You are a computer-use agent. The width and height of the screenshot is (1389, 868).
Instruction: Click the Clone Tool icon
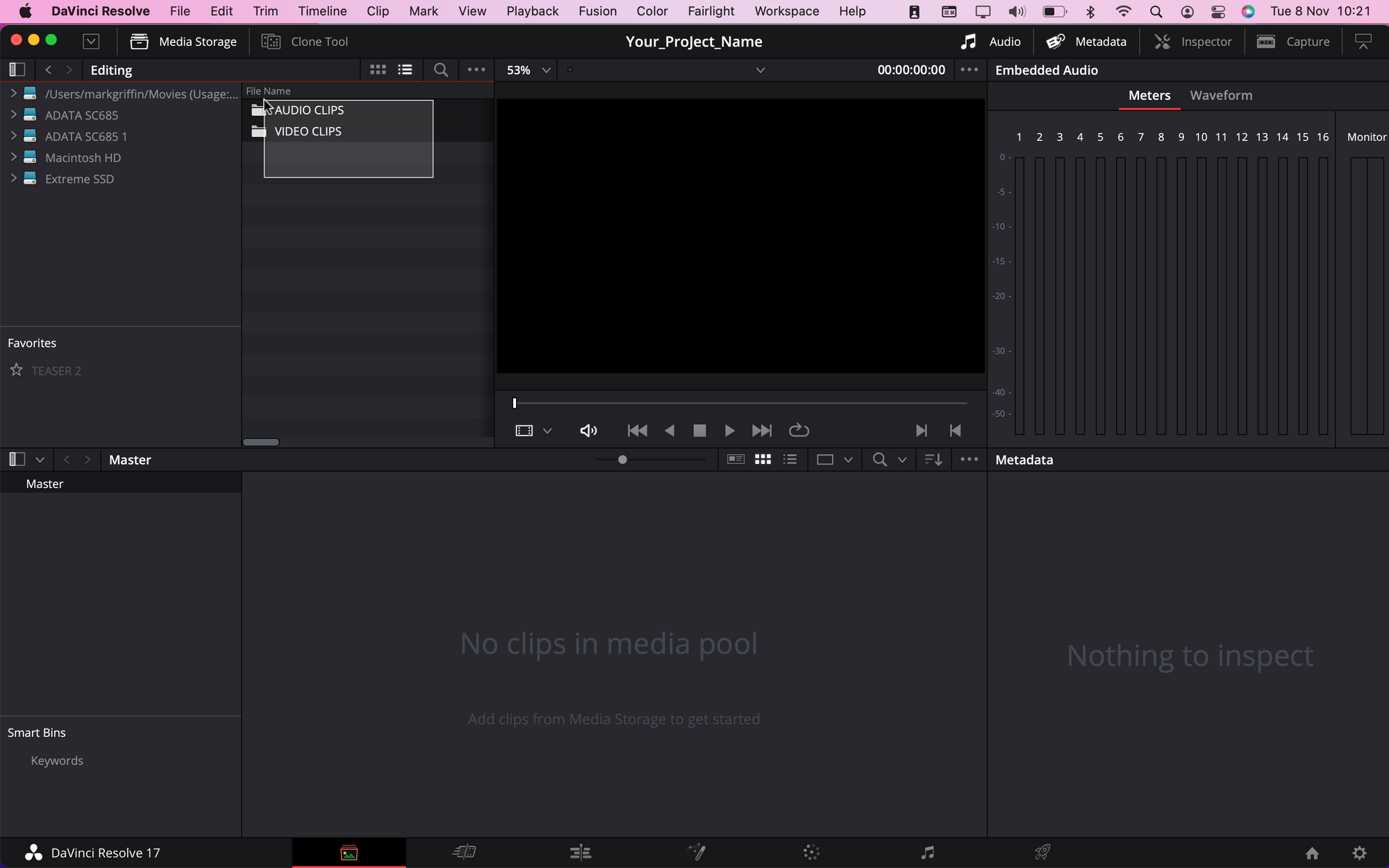(271, 42)
